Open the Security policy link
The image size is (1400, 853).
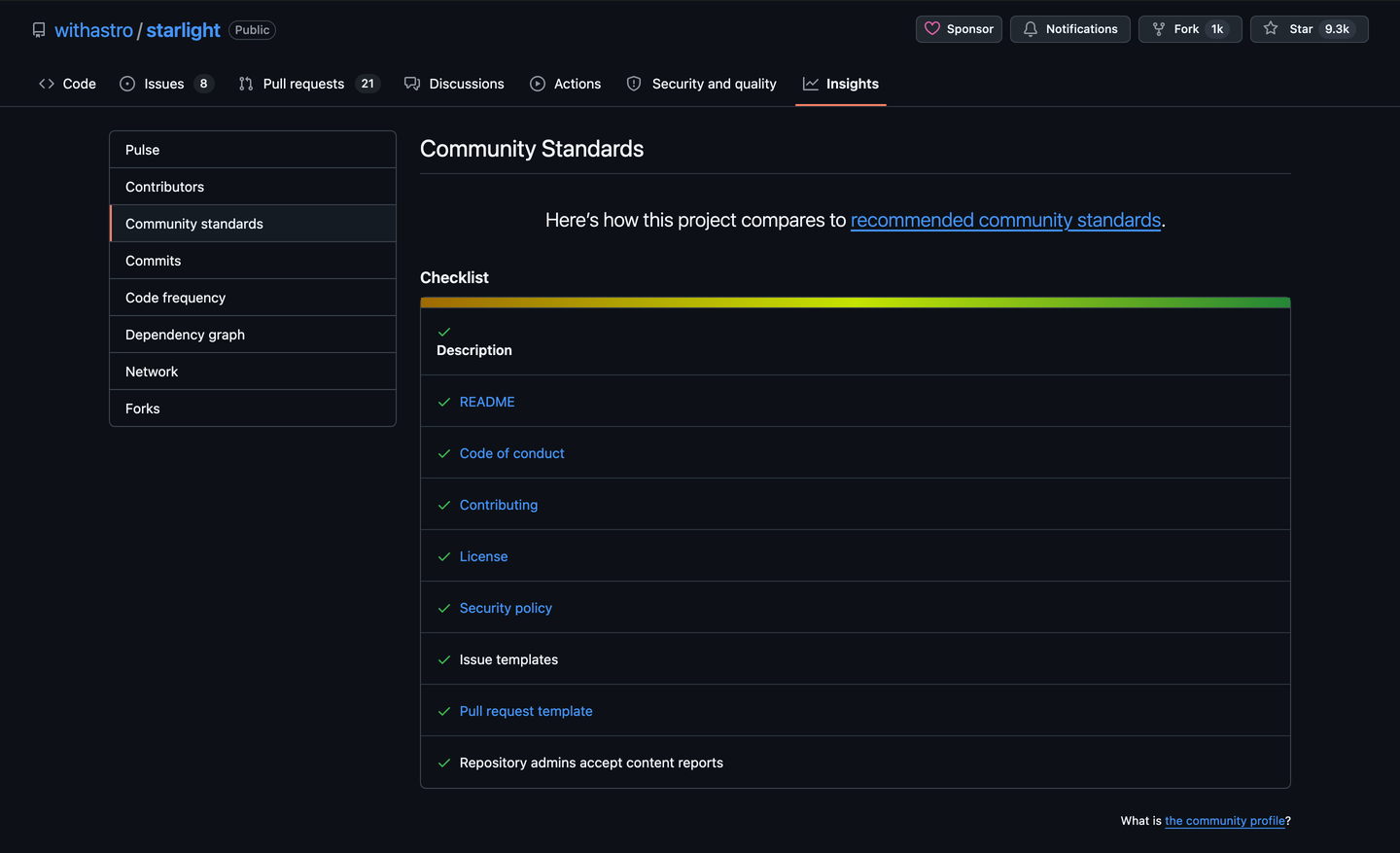coord(506,608)
